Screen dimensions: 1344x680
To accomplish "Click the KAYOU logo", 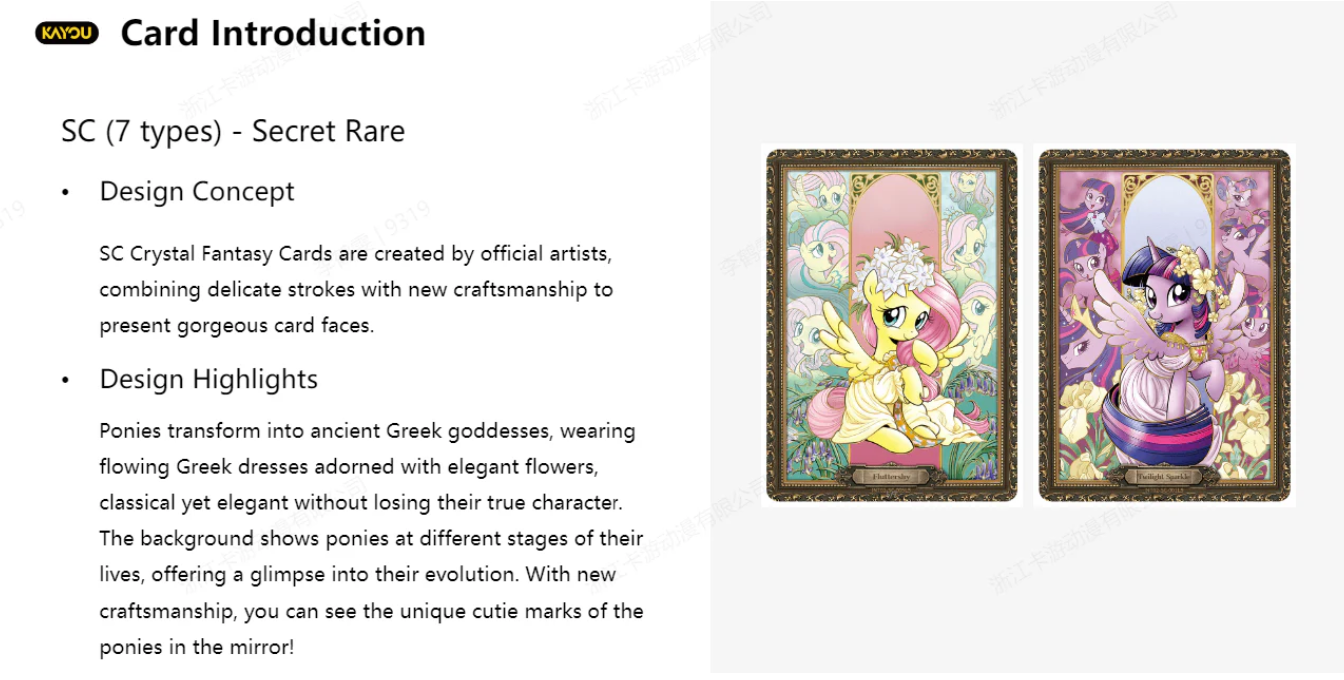I will [66, 34].
